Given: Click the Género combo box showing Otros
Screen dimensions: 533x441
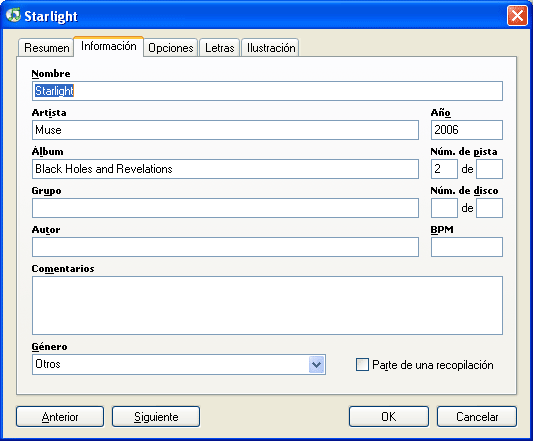Looking at the screenshot, I should [x=179, y=364].
